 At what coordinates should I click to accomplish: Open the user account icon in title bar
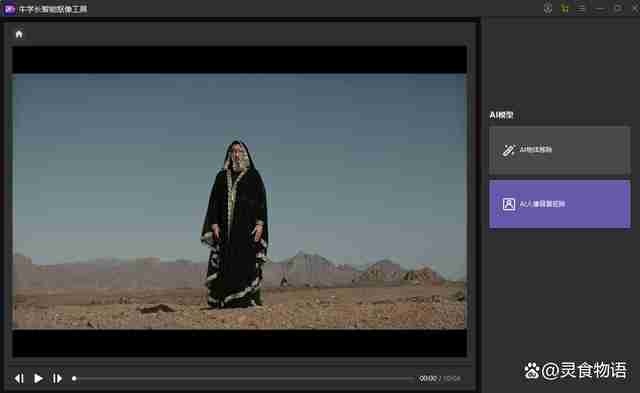(x=548, y=9)
